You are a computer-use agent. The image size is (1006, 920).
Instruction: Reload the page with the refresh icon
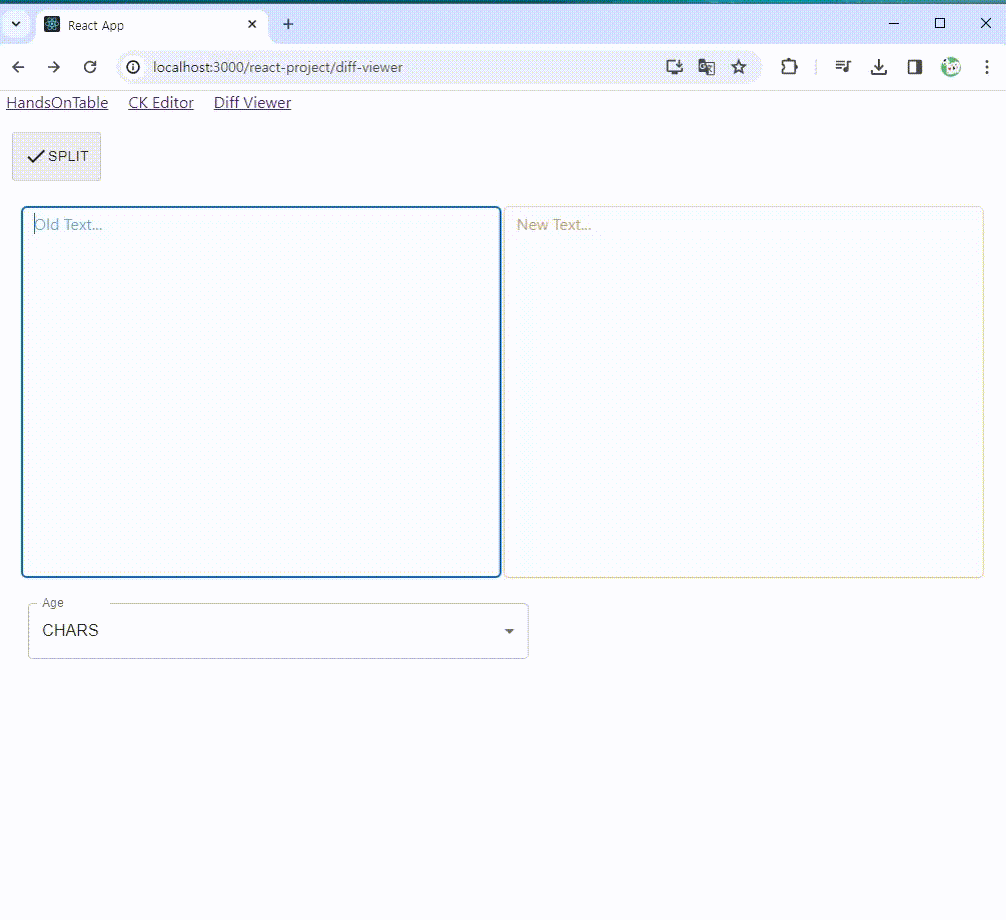pyautogui.click(x=90, y=67)
